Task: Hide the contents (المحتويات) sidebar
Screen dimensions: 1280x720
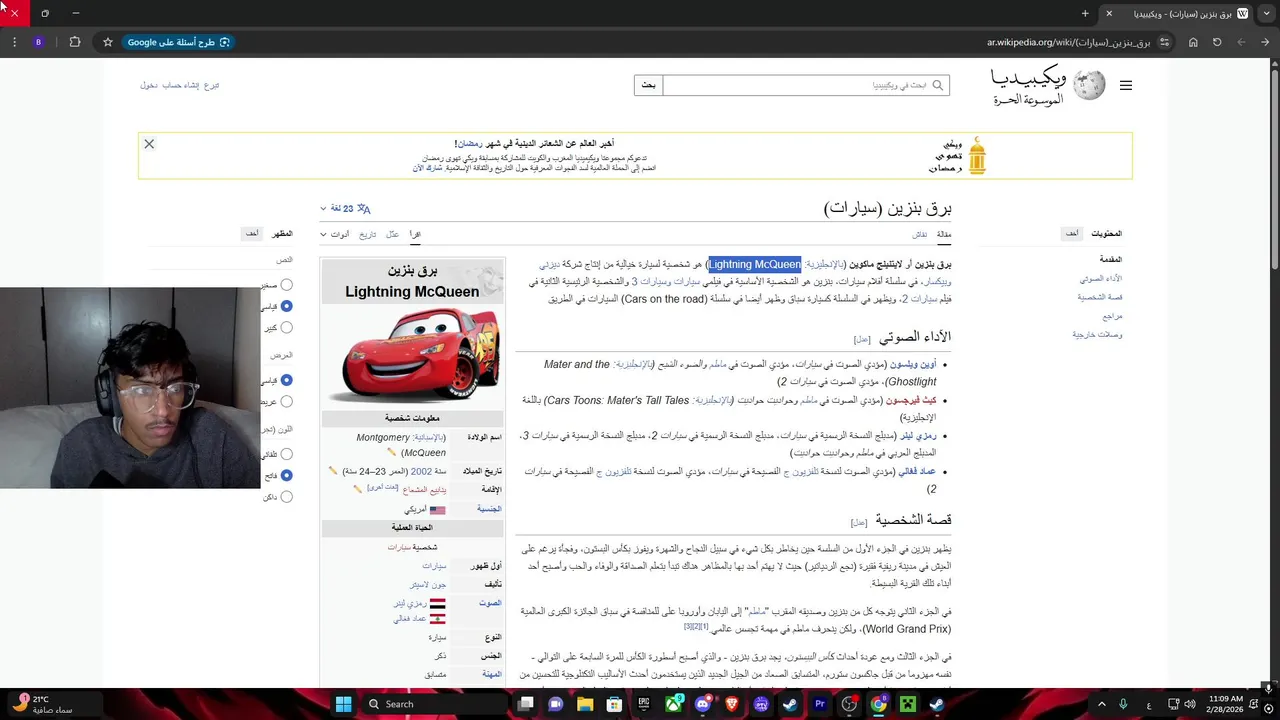Action: coord(1071,233)
